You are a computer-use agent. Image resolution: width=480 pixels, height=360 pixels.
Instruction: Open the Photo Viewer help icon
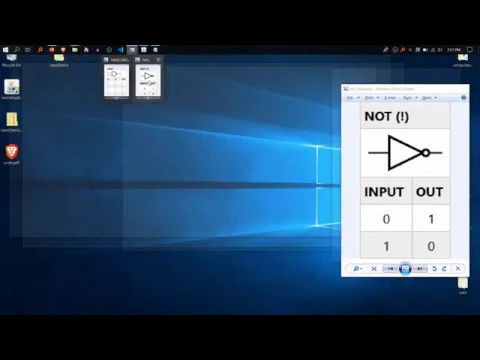463,97
